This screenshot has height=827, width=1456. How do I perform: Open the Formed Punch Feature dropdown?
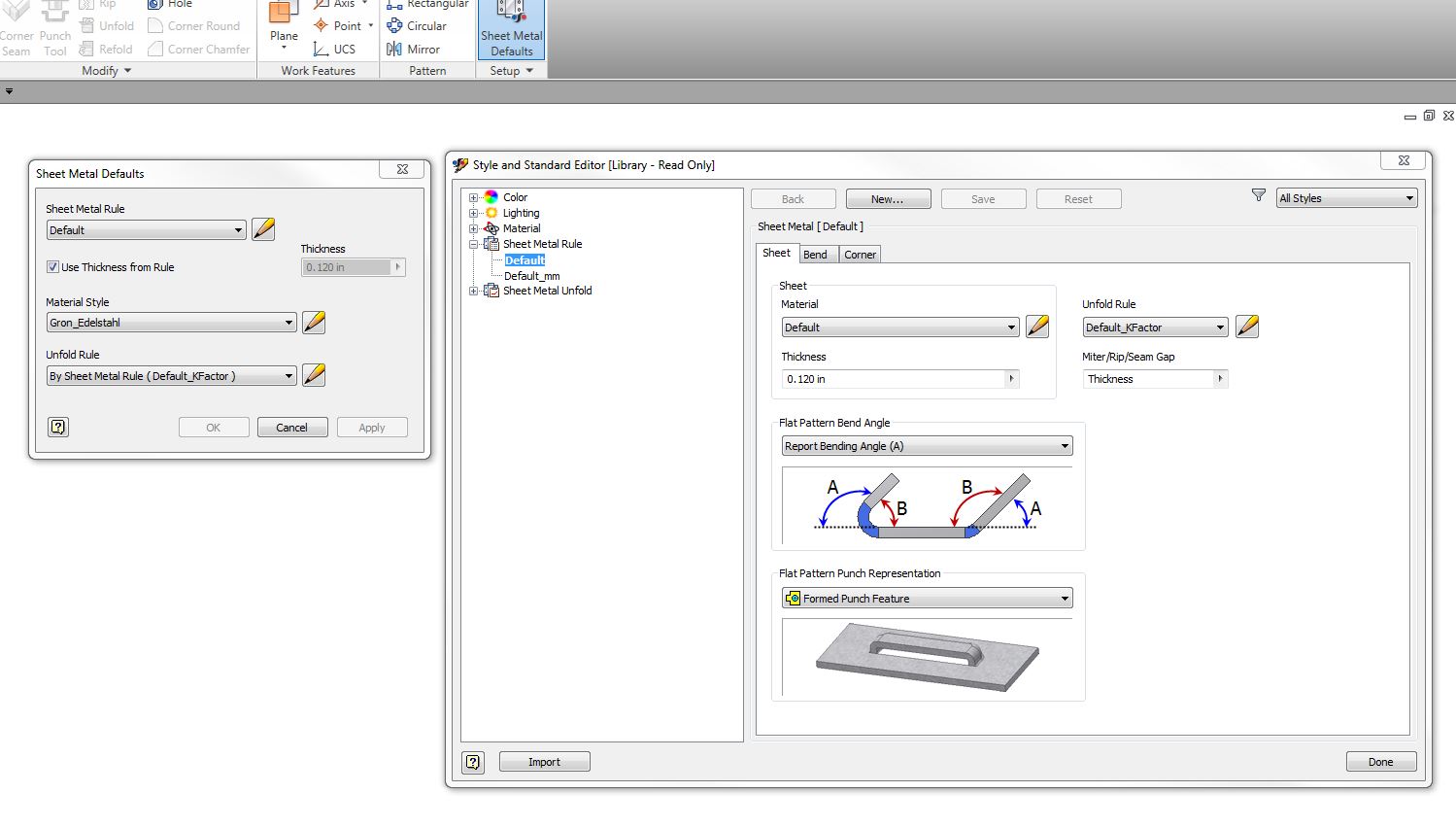click(928, 599)
